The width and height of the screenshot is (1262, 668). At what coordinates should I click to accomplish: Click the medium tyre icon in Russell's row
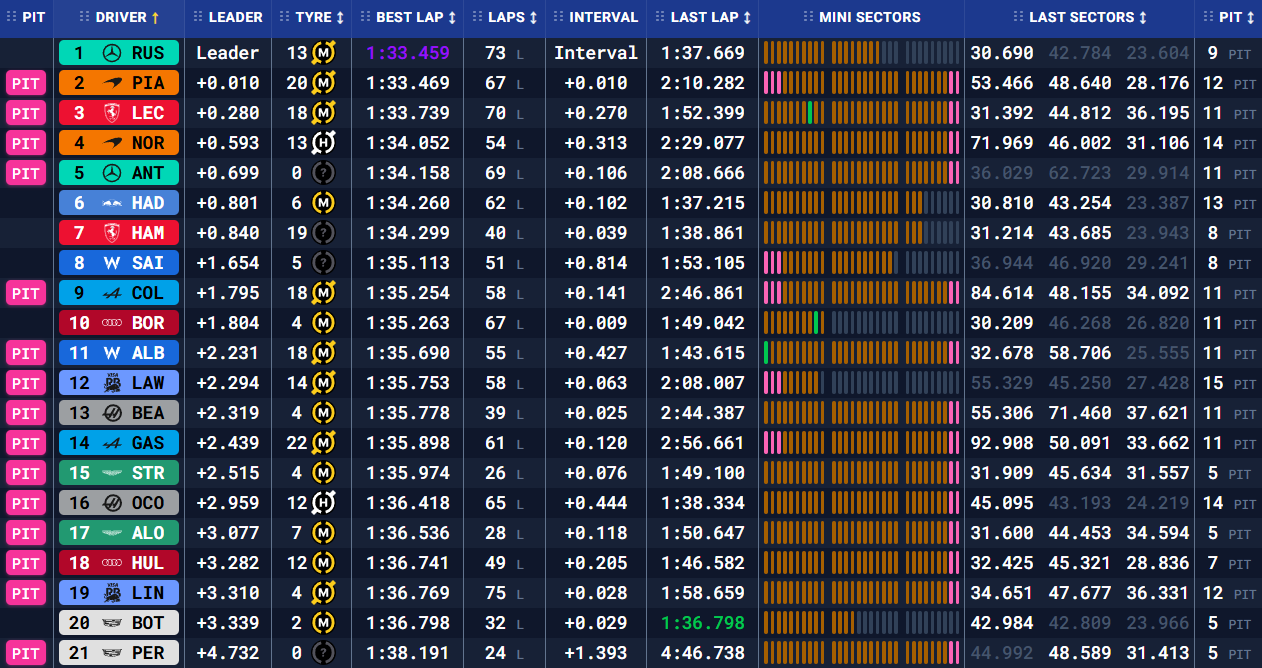coord(323,53)
